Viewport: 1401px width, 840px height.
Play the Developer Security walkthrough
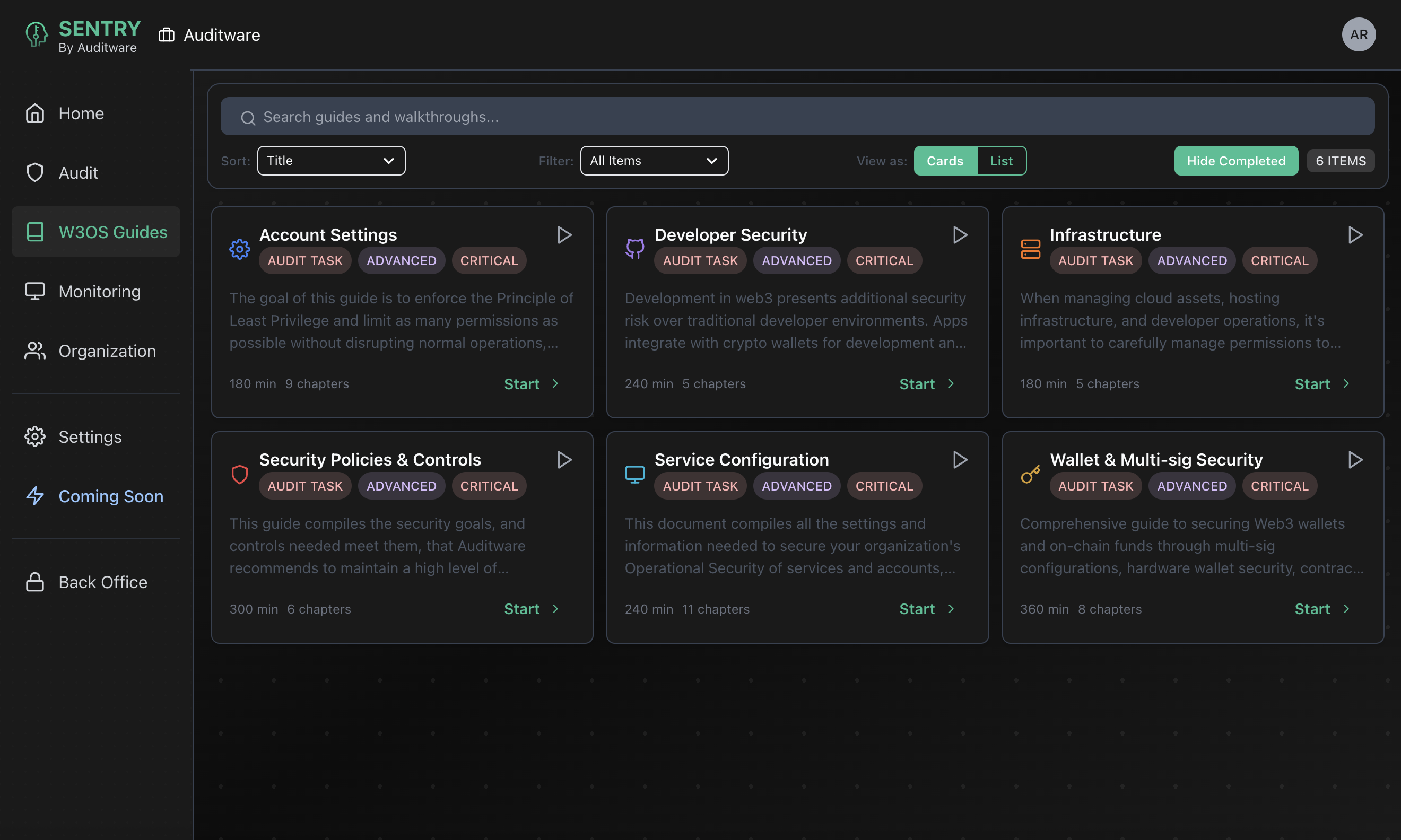960,235
